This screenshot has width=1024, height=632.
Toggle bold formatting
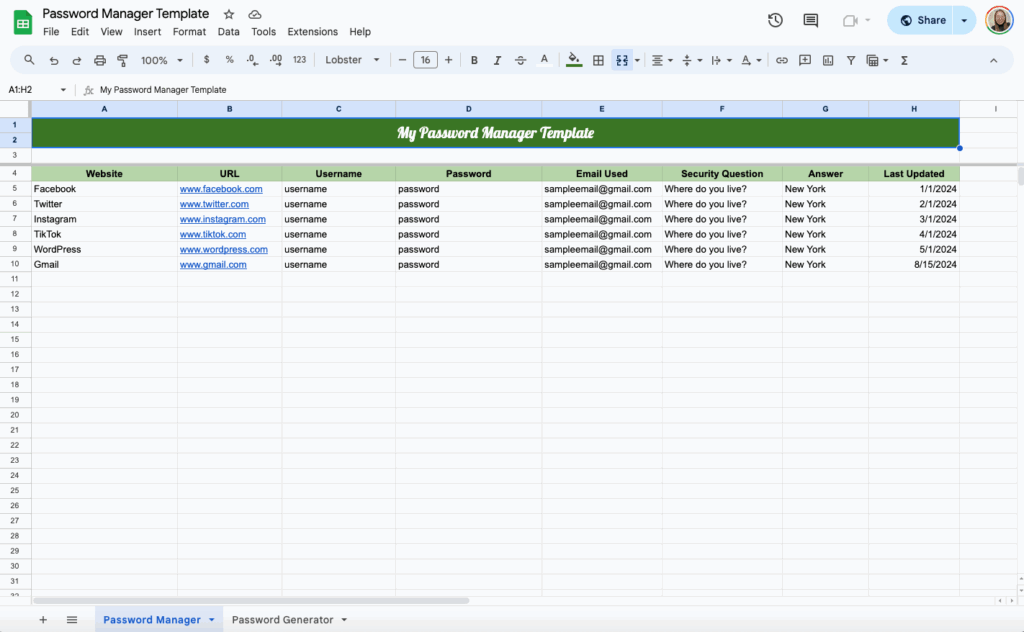[474, 59]
